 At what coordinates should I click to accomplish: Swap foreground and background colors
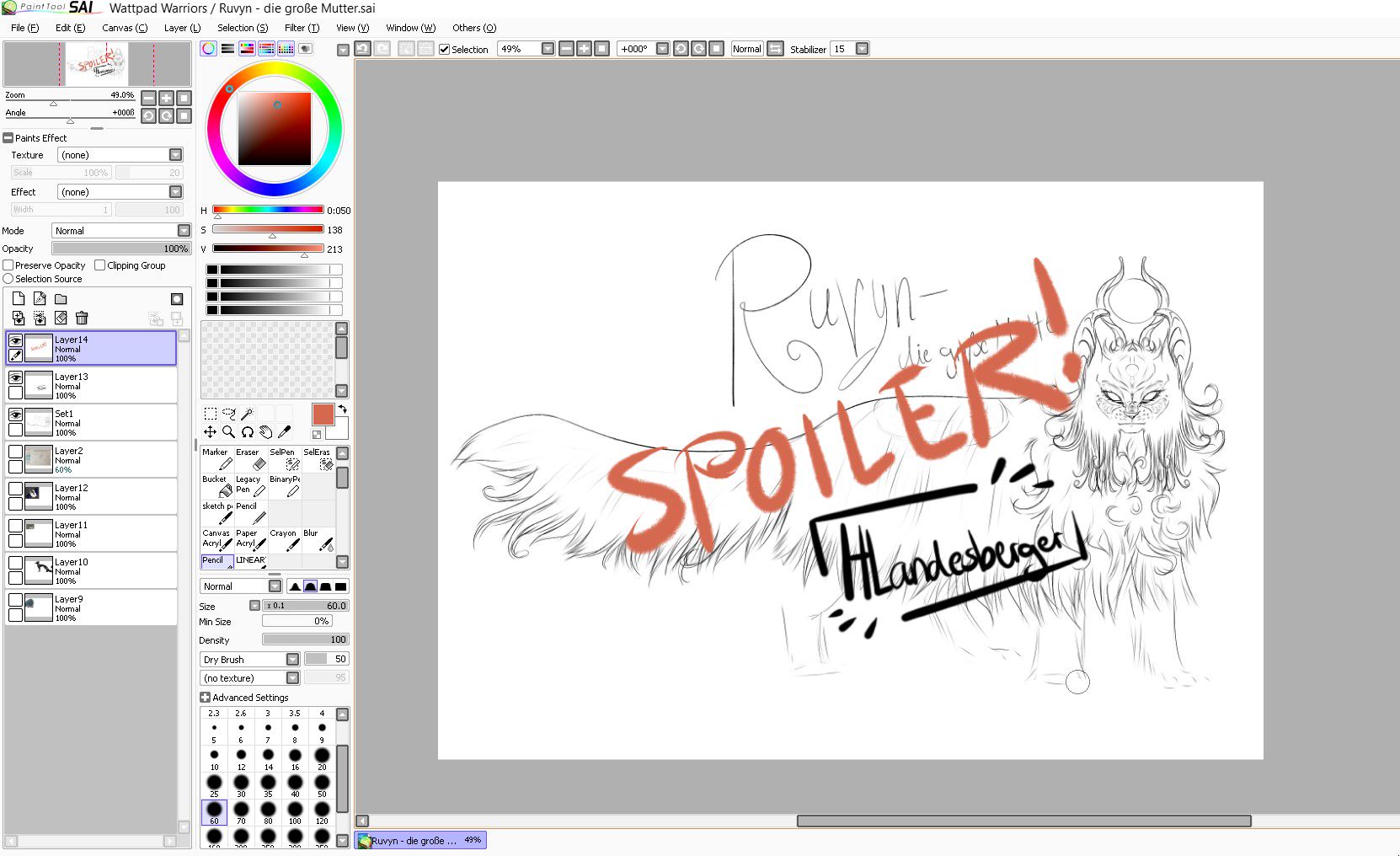click(343, 409)
